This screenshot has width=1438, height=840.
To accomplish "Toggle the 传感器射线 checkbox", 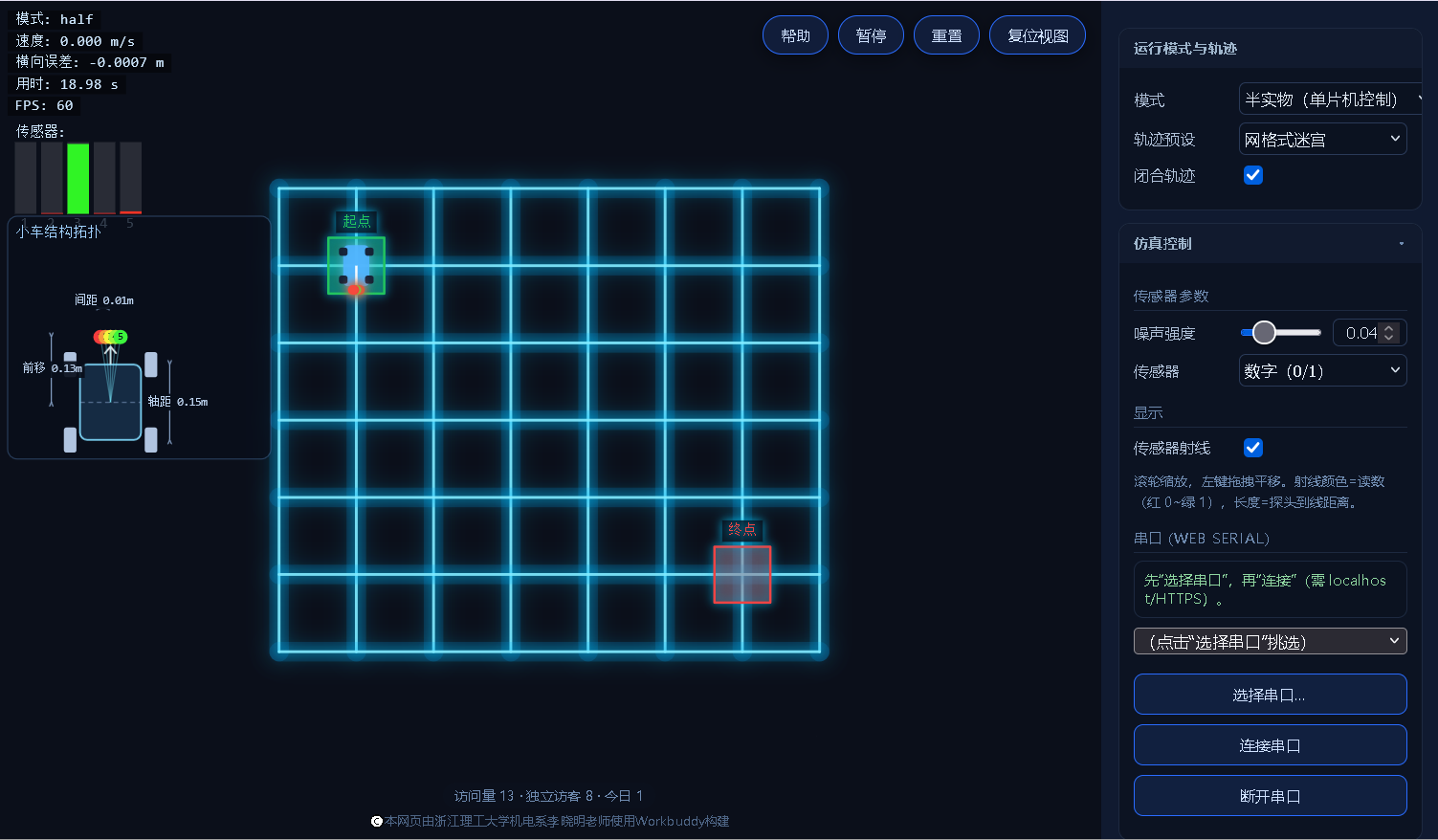I will [1253, 448].
